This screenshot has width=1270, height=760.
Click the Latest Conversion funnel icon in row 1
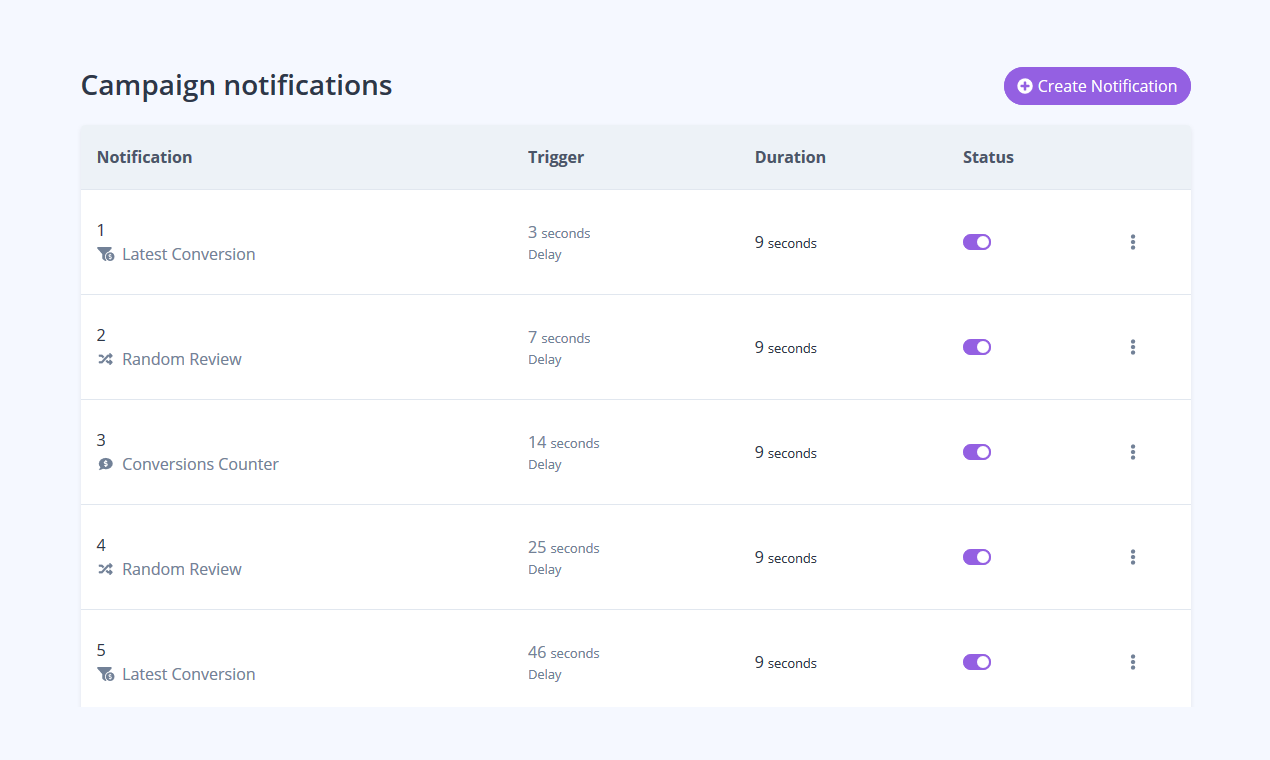105,255
